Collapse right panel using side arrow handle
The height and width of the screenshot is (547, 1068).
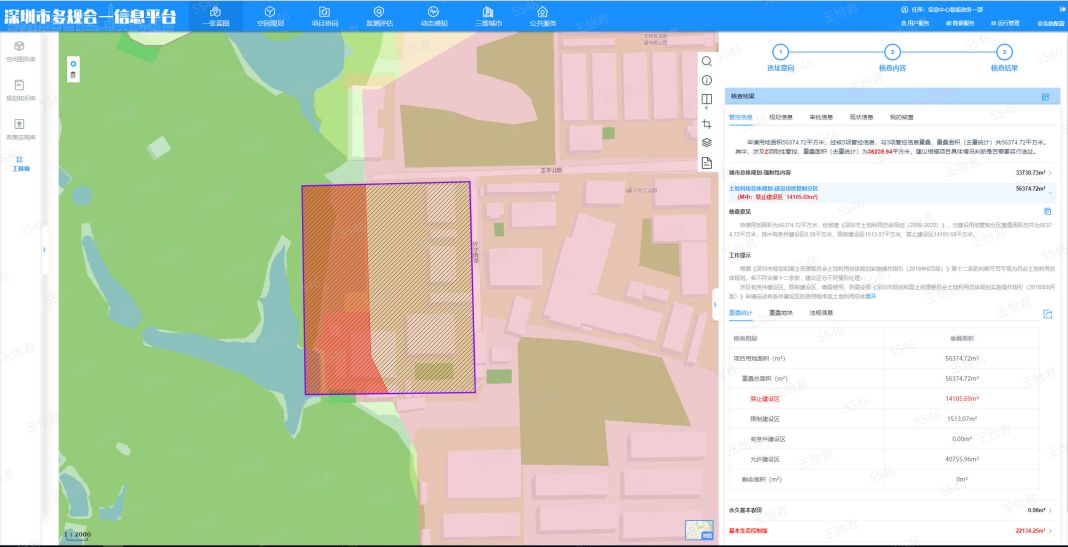714,304
